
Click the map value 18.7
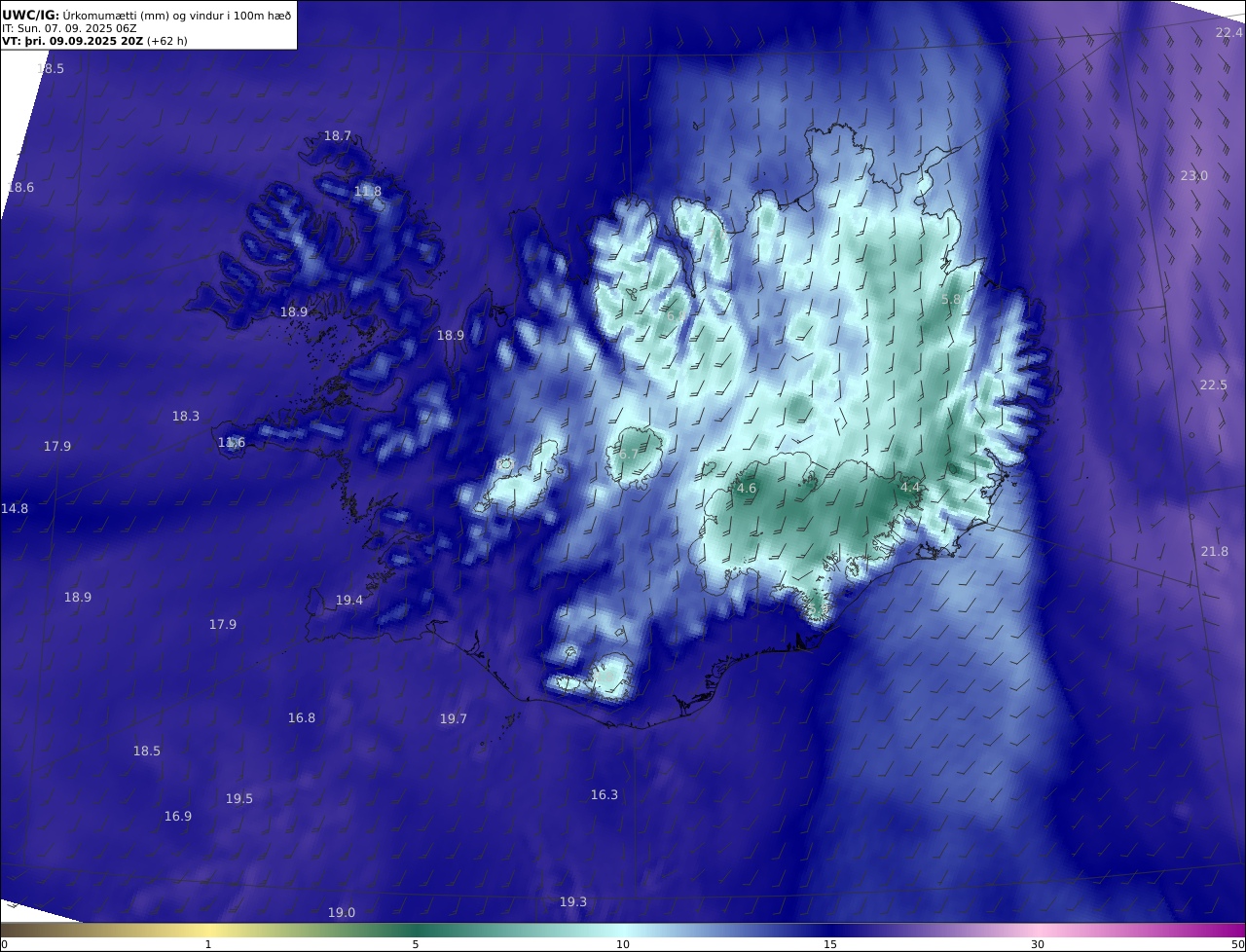[337, 136]
